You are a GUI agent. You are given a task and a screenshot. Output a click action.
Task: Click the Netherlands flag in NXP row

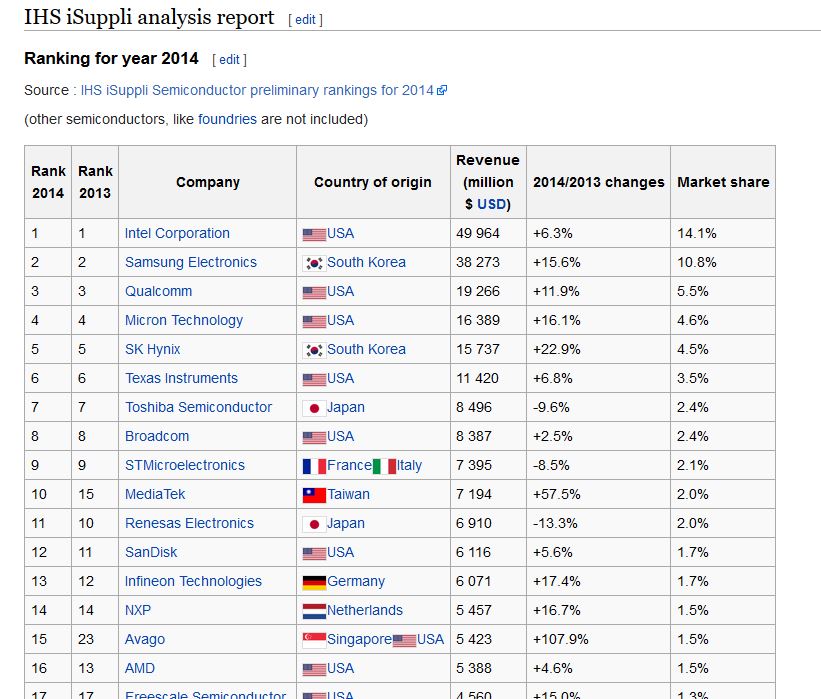coord(314,611)
